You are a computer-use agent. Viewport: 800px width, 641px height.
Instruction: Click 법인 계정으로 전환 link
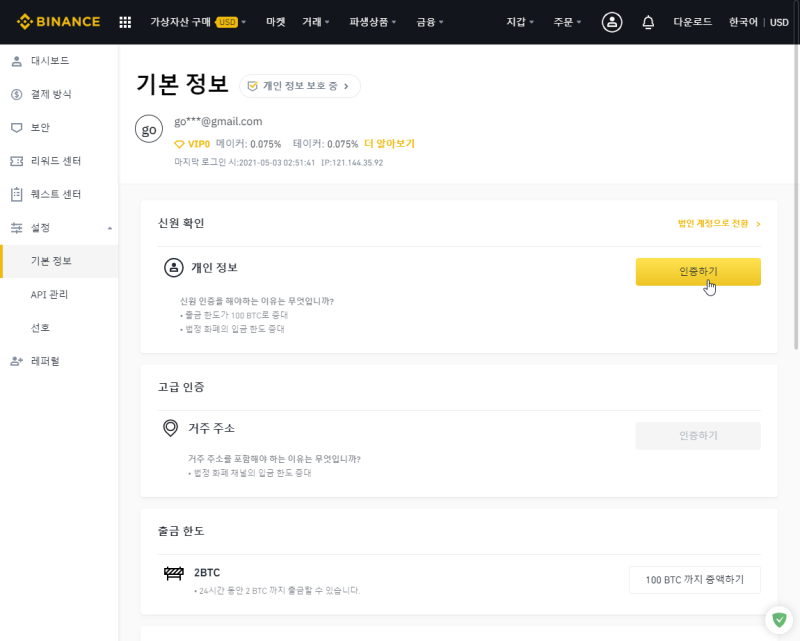coord(719,224)
